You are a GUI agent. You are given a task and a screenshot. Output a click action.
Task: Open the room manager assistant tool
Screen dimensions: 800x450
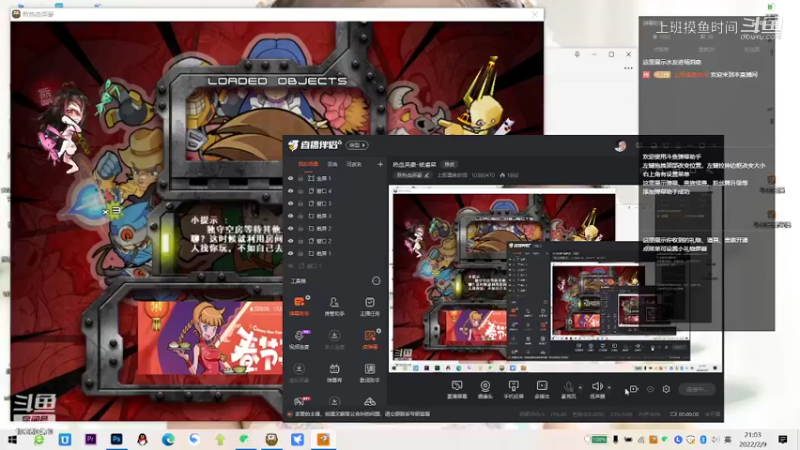tap(334, 306)
